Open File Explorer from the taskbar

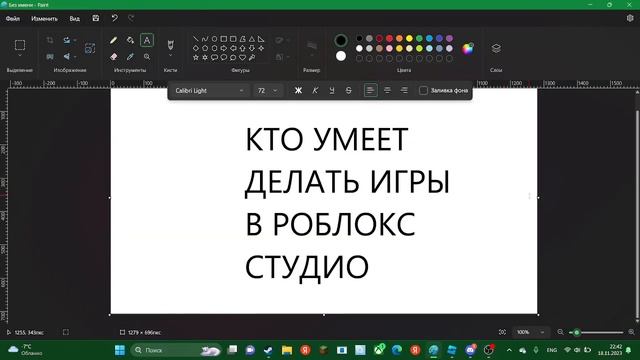pyautogui.click(x=287, y=350)
